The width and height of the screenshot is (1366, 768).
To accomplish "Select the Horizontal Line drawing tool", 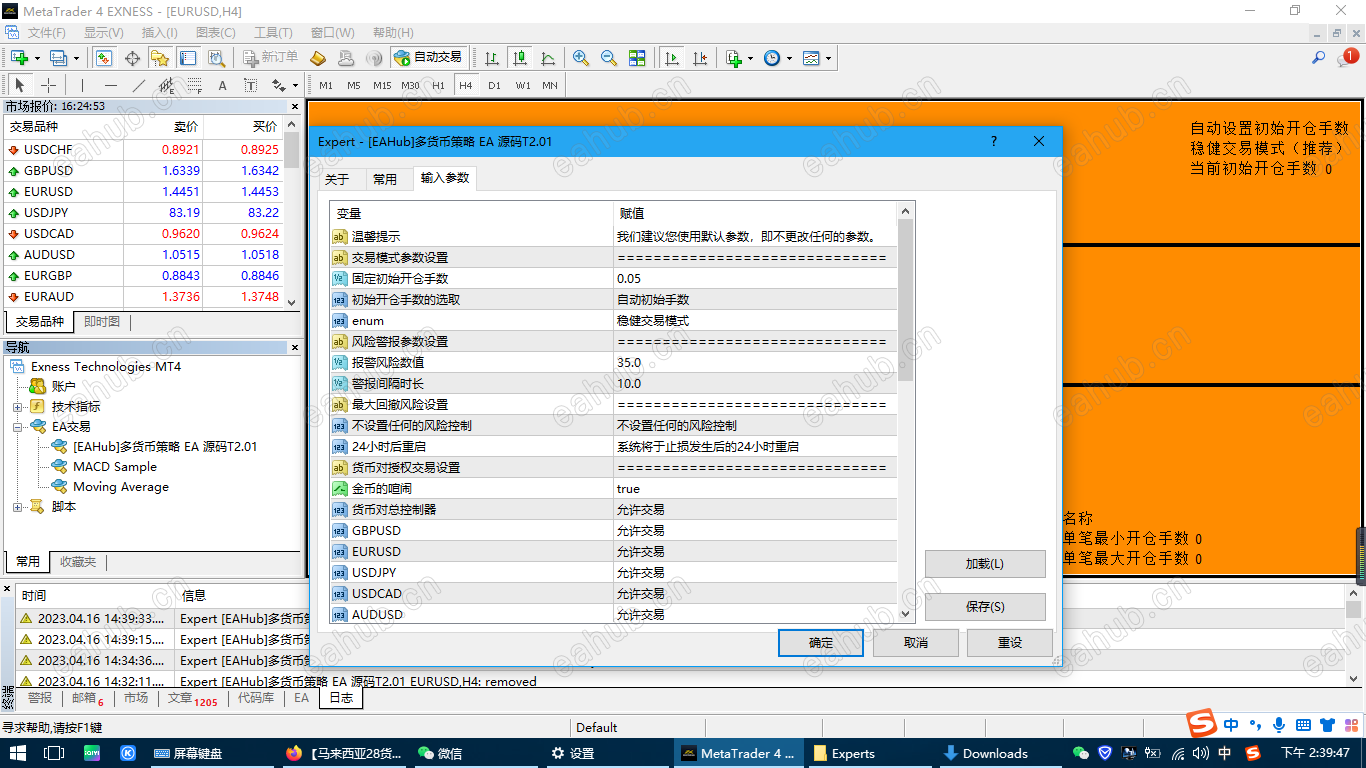I will [111, 85].
